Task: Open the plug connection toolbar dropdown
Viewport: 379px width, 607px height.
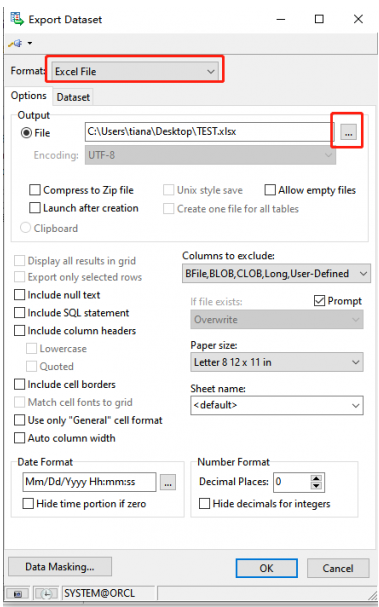Action: pyautogui.click(x=30, y=43)
